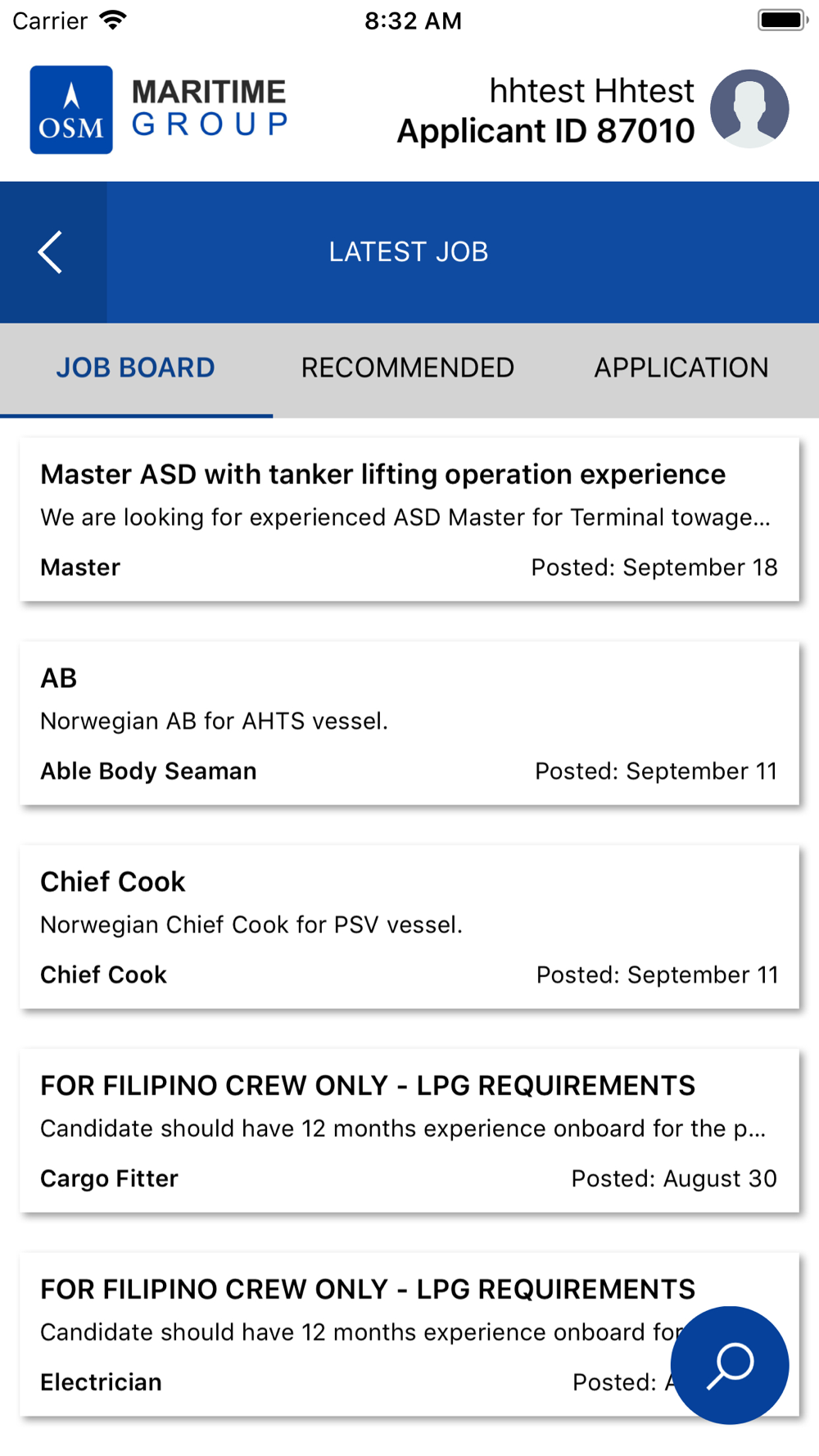Open the Master ASD tanker lifting job

tap(409, 520)
